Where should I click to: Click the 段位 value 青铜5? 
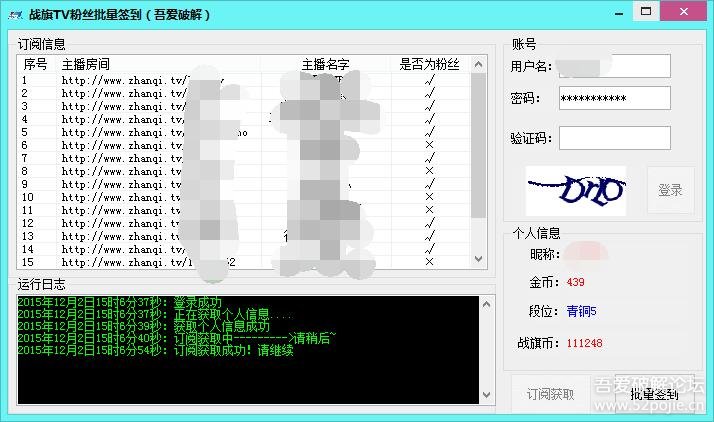[581, 311]
